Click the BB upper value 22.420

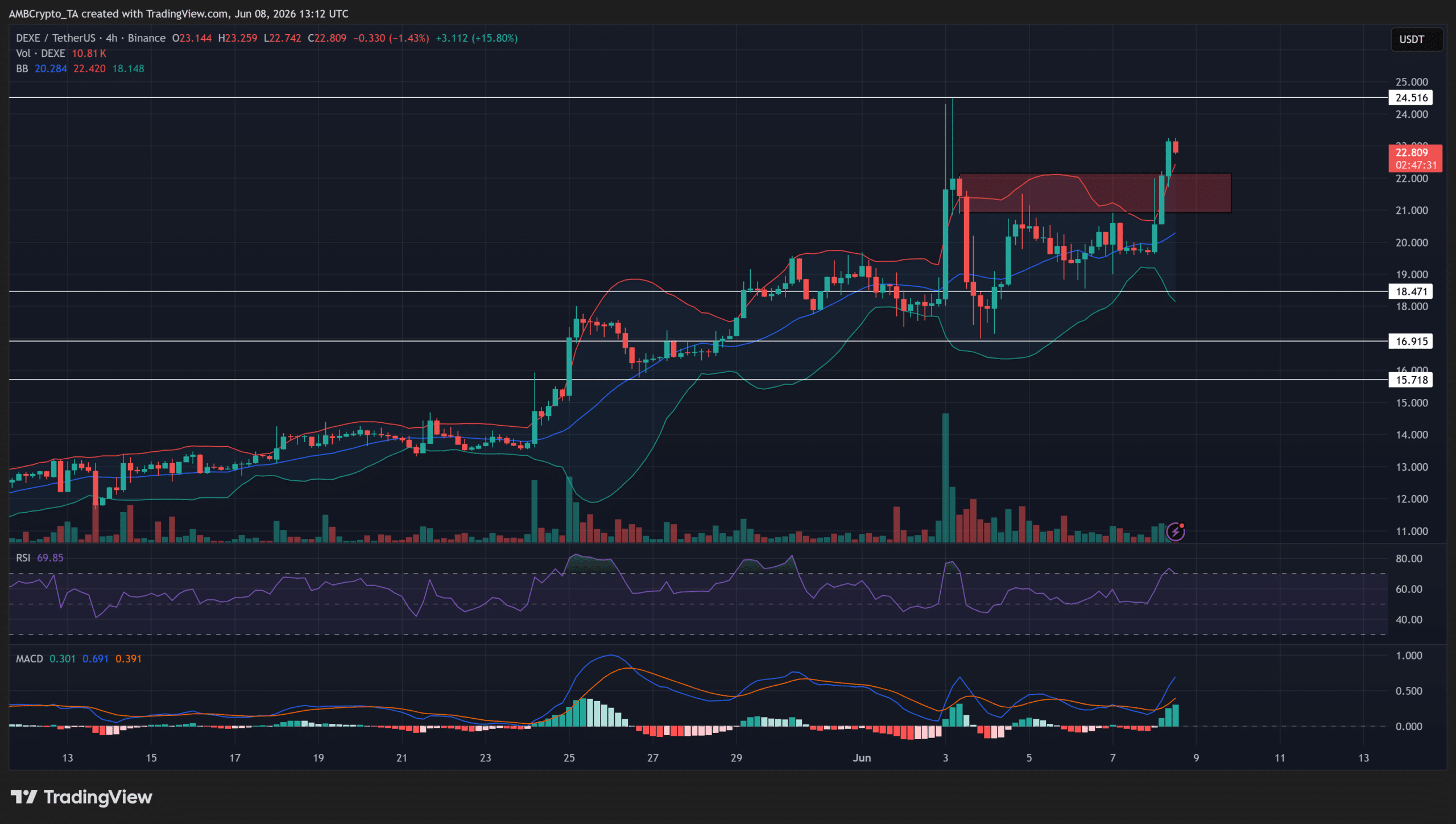point(89,69)
